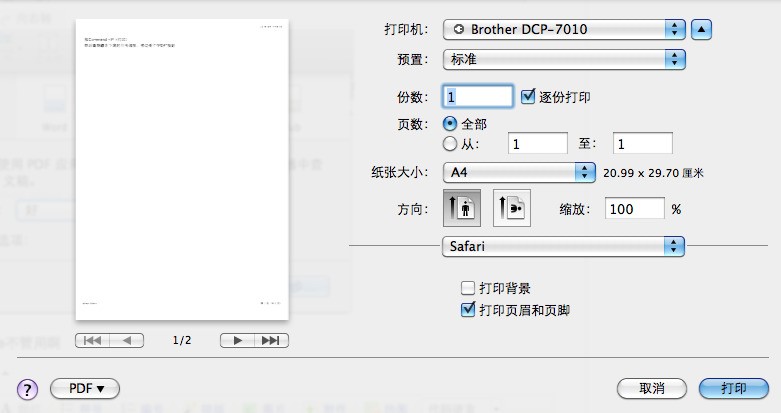Viewport: 781px width, 413px height.
Task: Select portrait orientation icon
Action: click(x=462, y=208)
